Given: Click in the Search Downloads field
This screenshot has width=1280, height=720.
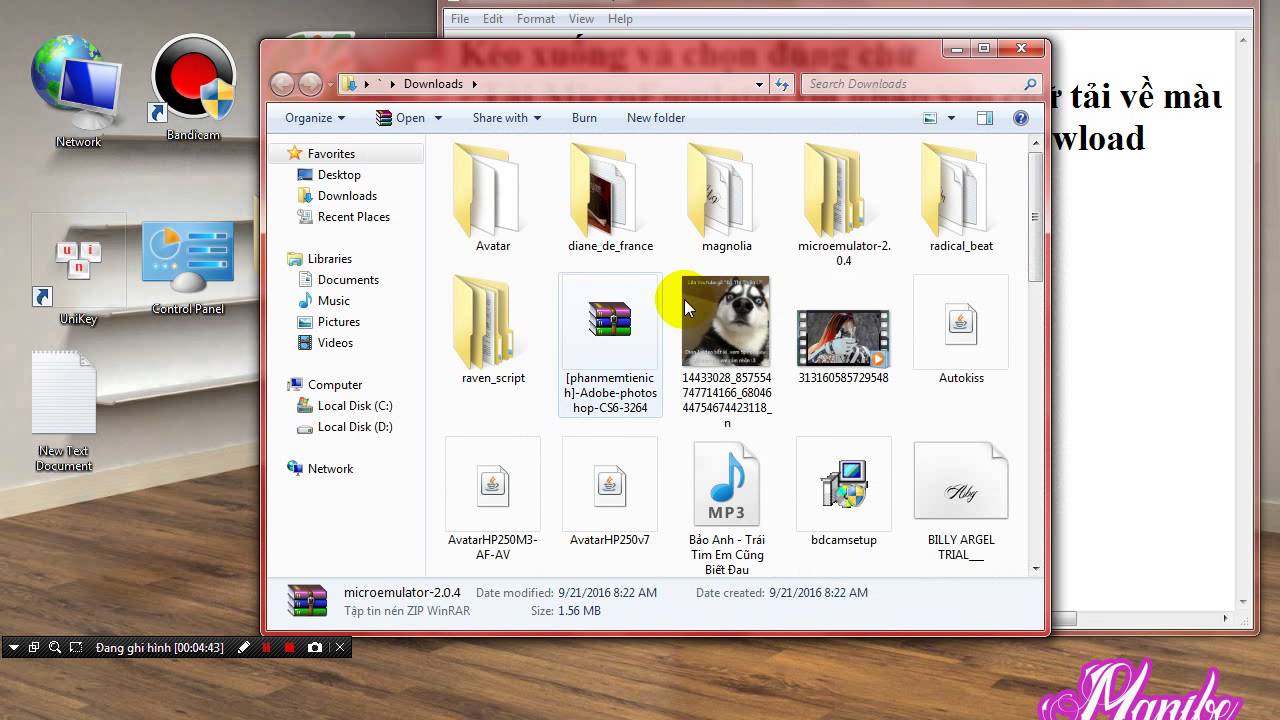Looking at the screenshot, I should (920, 84).
